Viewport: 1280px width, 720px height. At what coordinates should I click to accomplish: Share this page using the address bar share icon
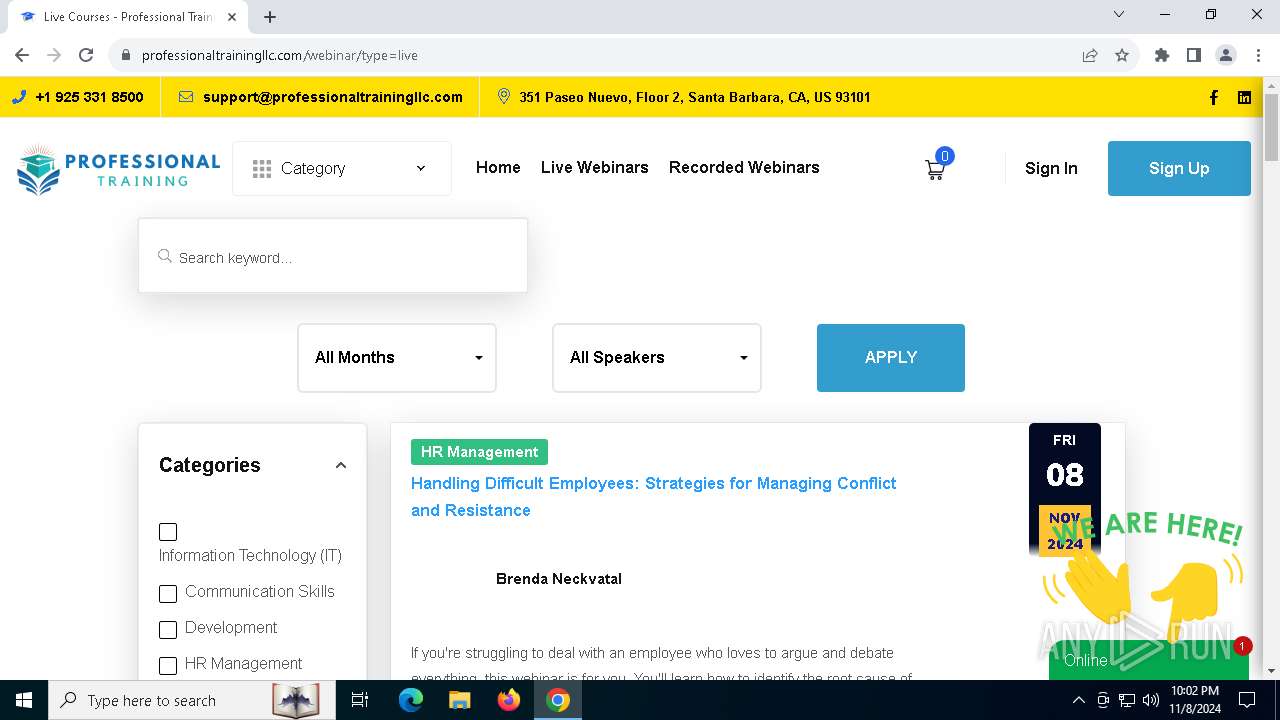click(1090, 55)
